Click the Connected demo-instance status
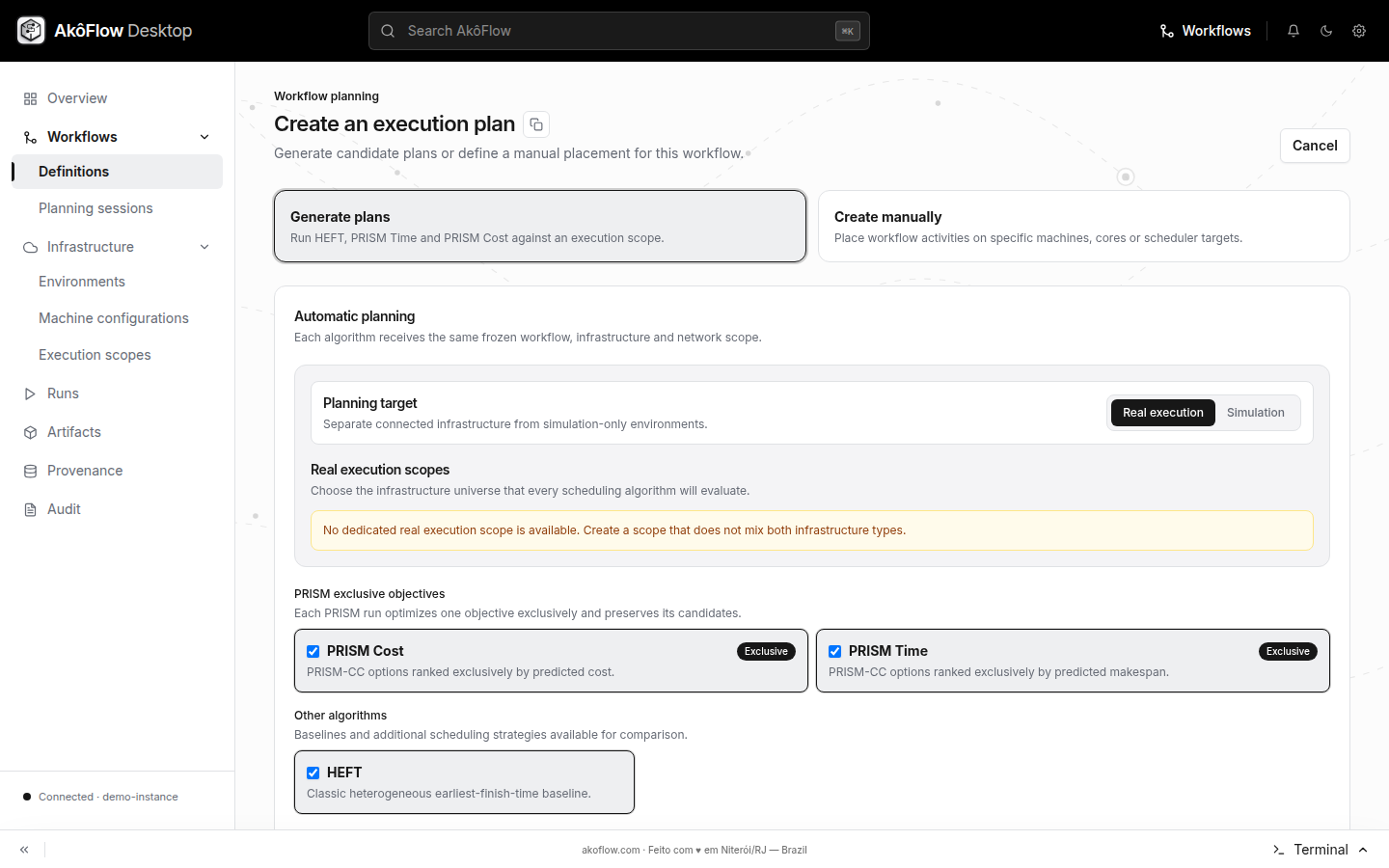The width and height of the screenshot is (1389, 868). pos(100,797)
